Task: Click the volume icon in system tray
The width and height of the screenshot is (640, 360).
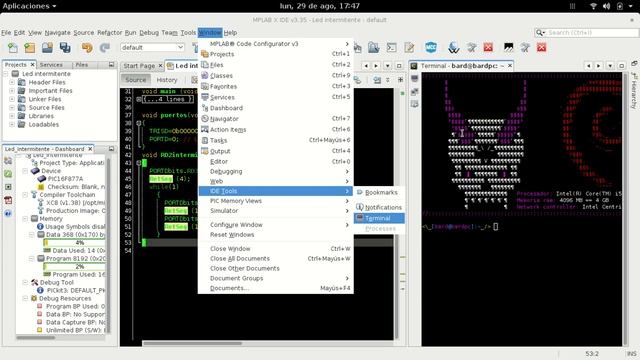Action: coord(607,6)
